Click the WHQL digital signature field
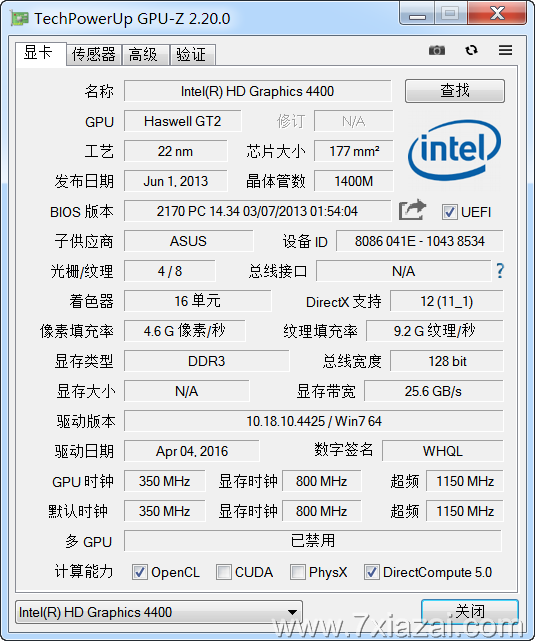Screen dimensions: 535x641 click(443, 451)
